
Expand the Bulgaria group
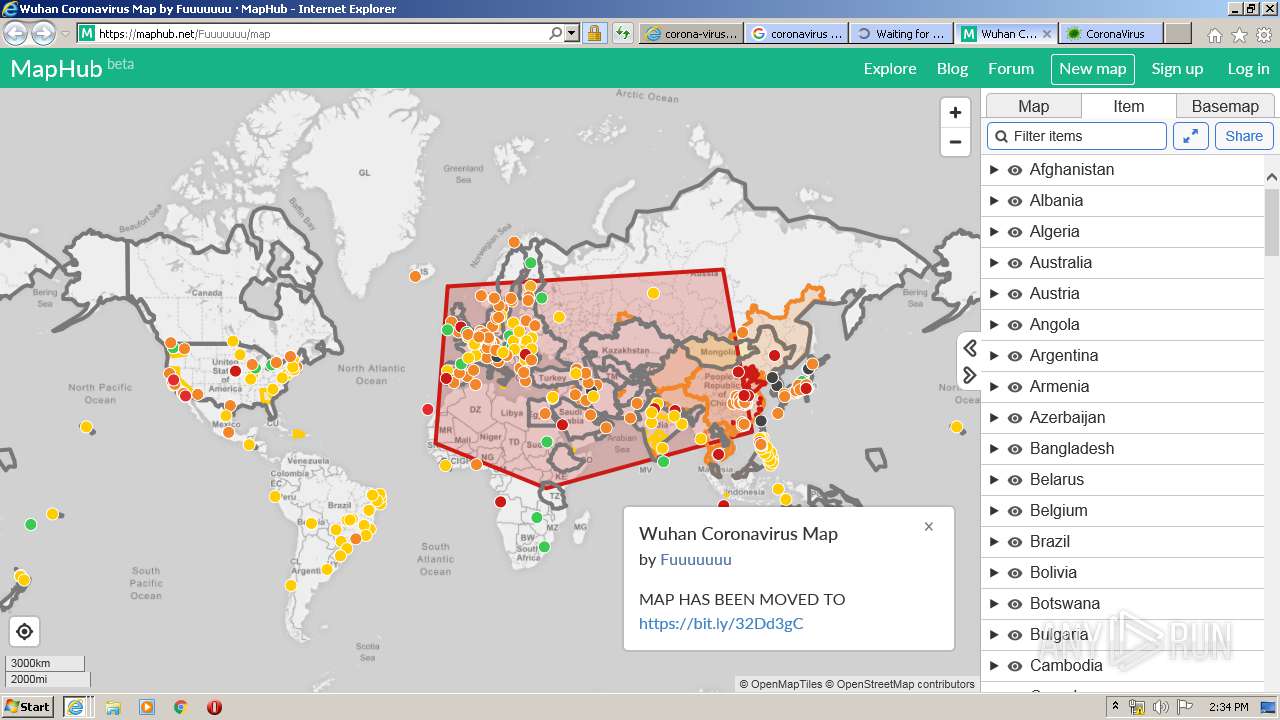[994, 635]
